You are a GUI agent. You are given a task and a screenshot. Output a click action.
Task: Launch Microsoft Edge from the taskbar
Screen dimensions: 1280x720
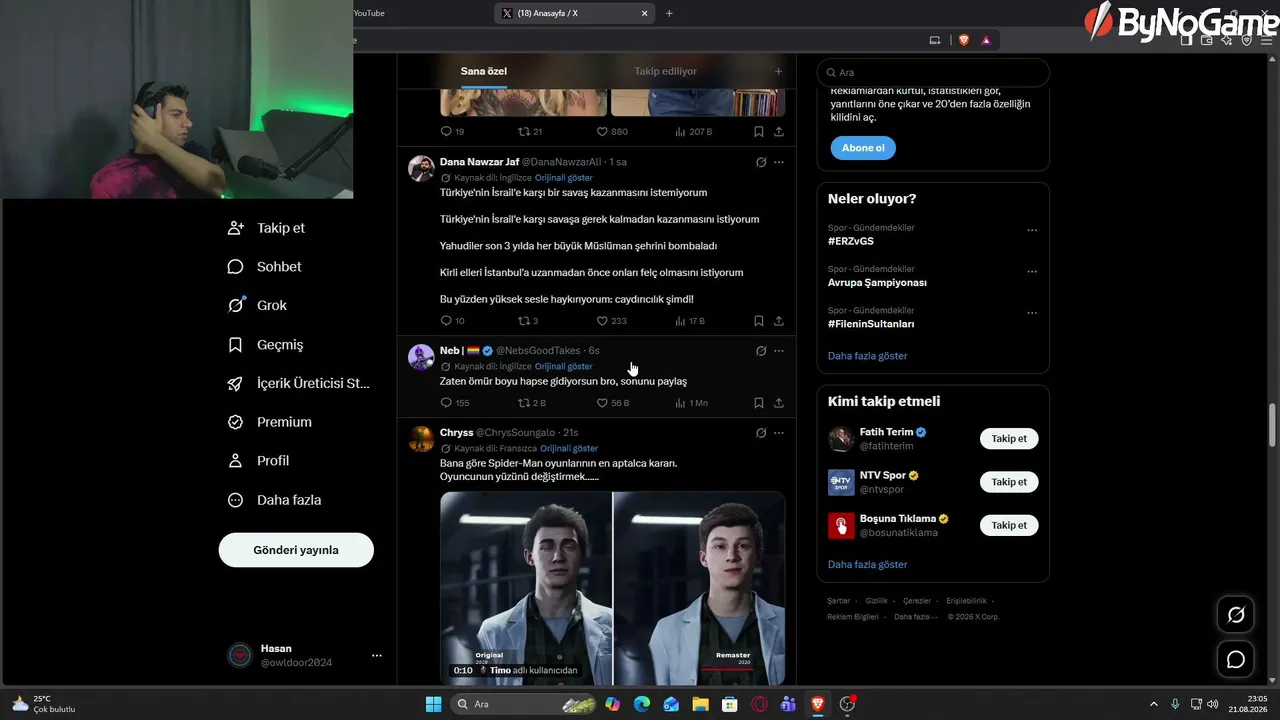tap(642, 704)
